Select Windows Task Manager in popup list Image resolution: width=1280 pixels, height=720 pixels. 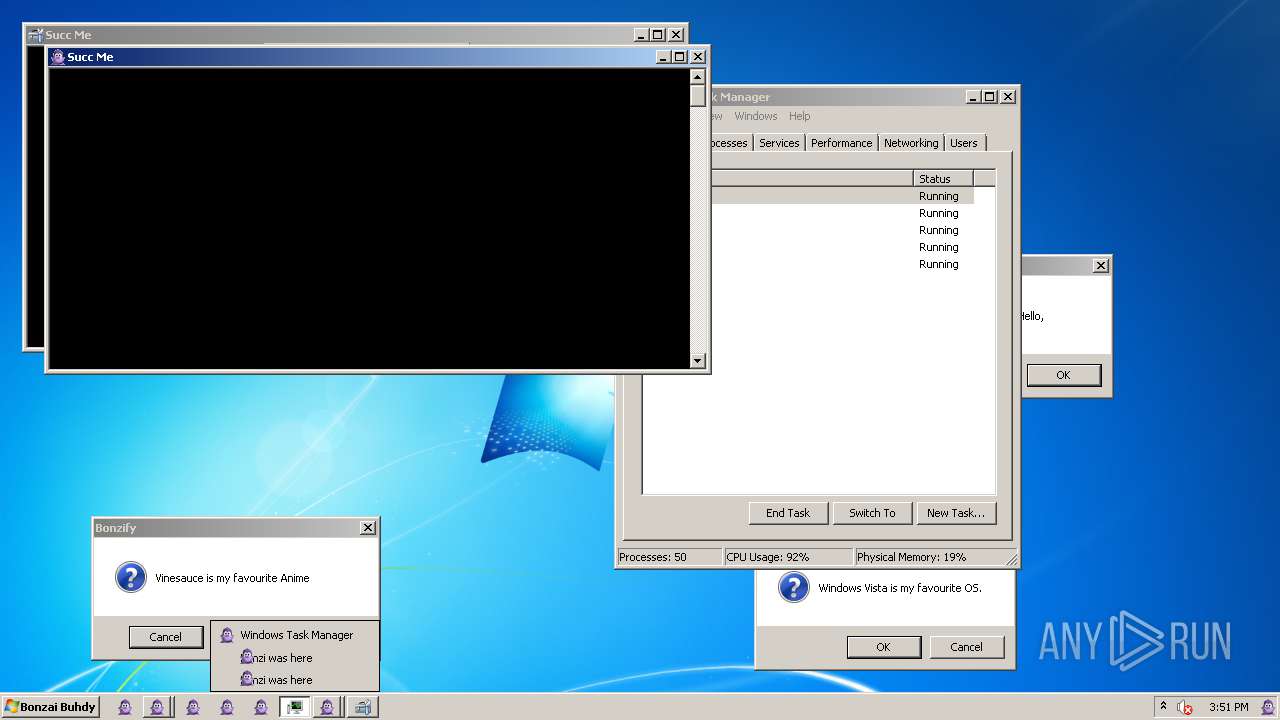295,635
